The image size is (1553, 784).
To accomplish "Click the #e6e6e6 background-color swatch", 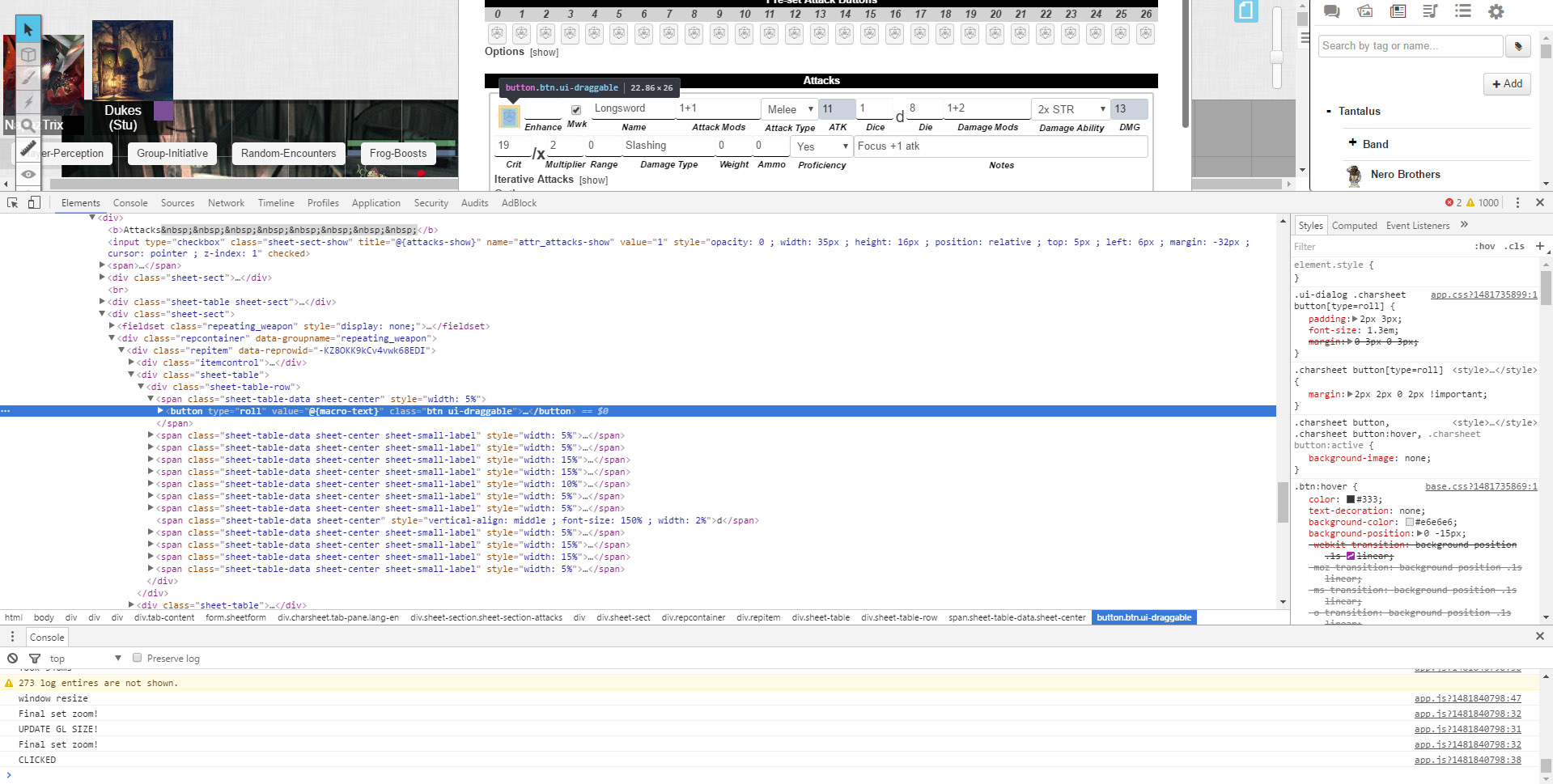I will (x=1410, y=523).
